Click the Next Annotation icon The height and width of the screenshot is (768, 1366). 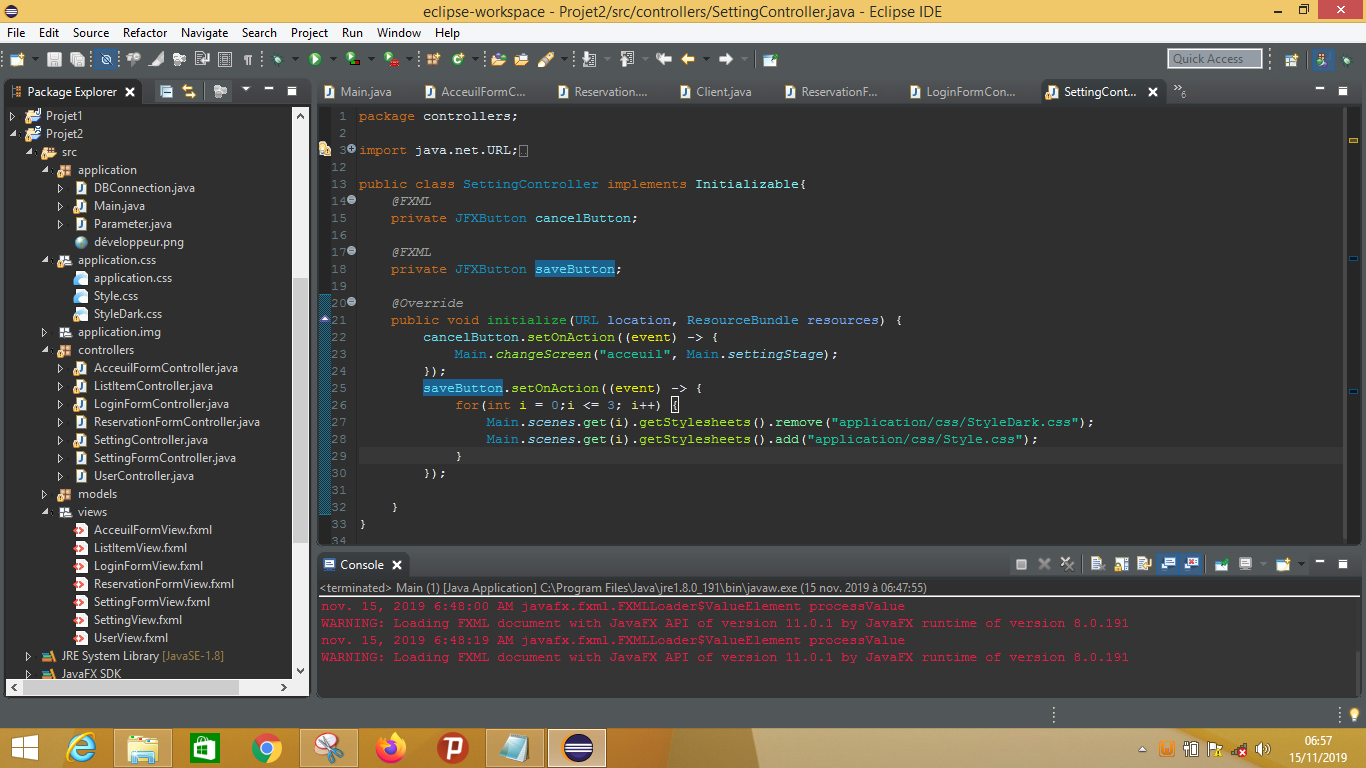point(588,59)
